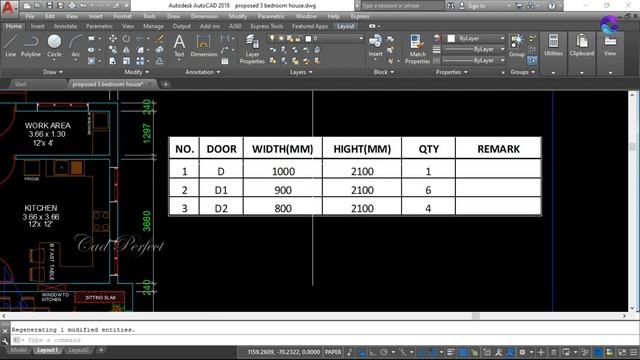Add a new layout with plus button
640x360 pixels.
[x=101, y=350]
